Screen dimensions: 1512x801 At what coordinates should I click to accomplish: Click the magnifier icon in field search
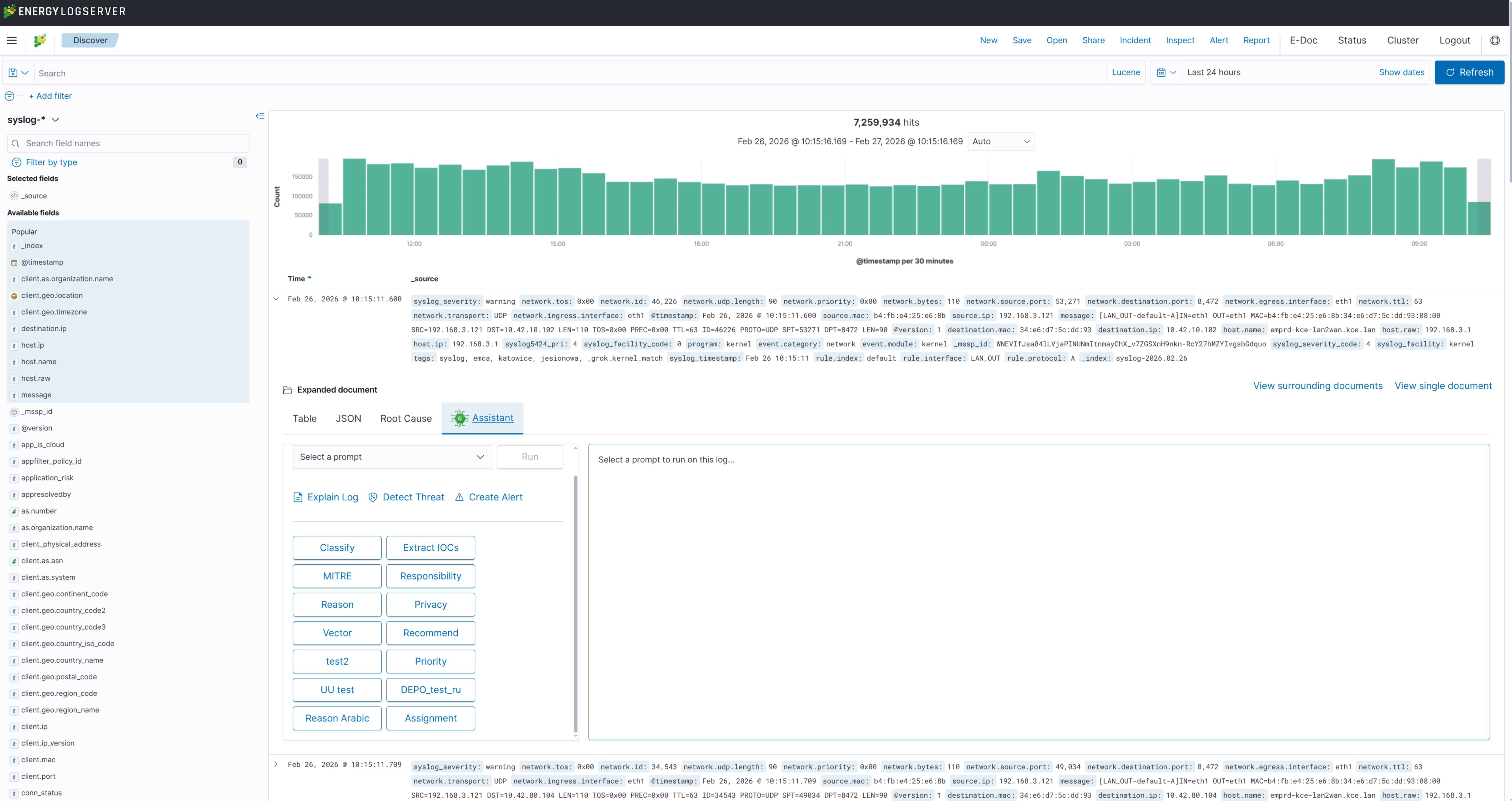[16, 144]
